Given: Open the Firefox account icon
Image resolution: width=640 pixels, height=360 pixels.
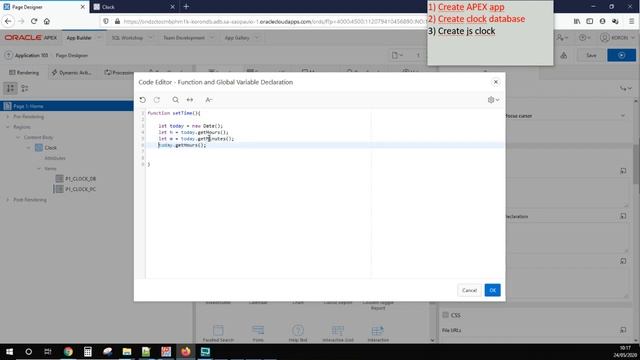Looking at the screenshot, I should (x=602, y=21).
